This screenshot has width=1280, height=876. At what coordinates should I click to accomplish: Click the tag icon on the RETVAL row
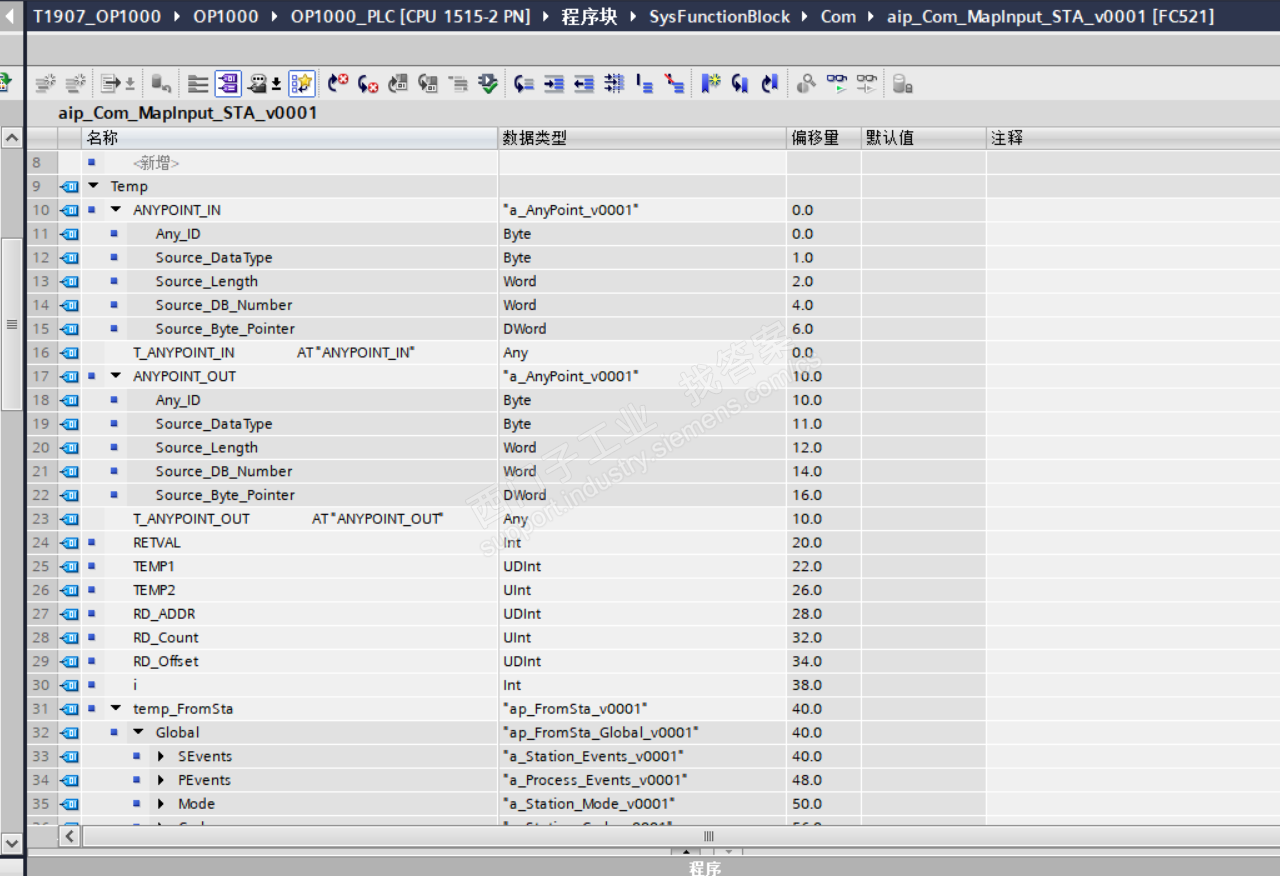69,543
